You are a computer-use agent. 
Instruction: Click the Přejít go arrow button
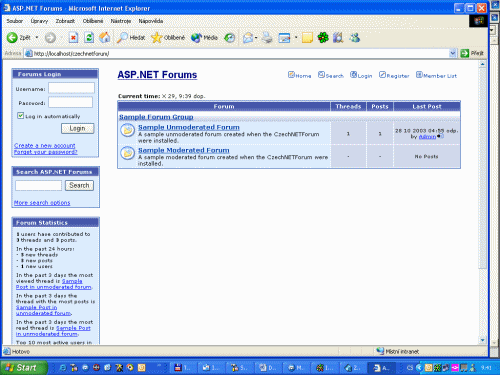(472, 53)
